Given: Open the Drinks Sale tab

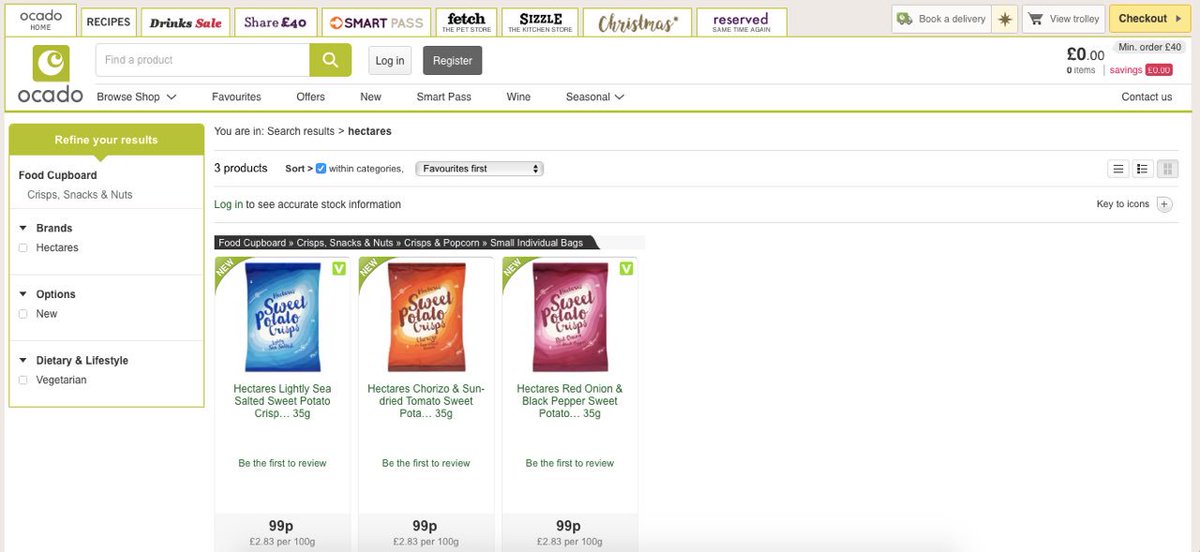Looking at the screenshot, I should click(186, 22).
